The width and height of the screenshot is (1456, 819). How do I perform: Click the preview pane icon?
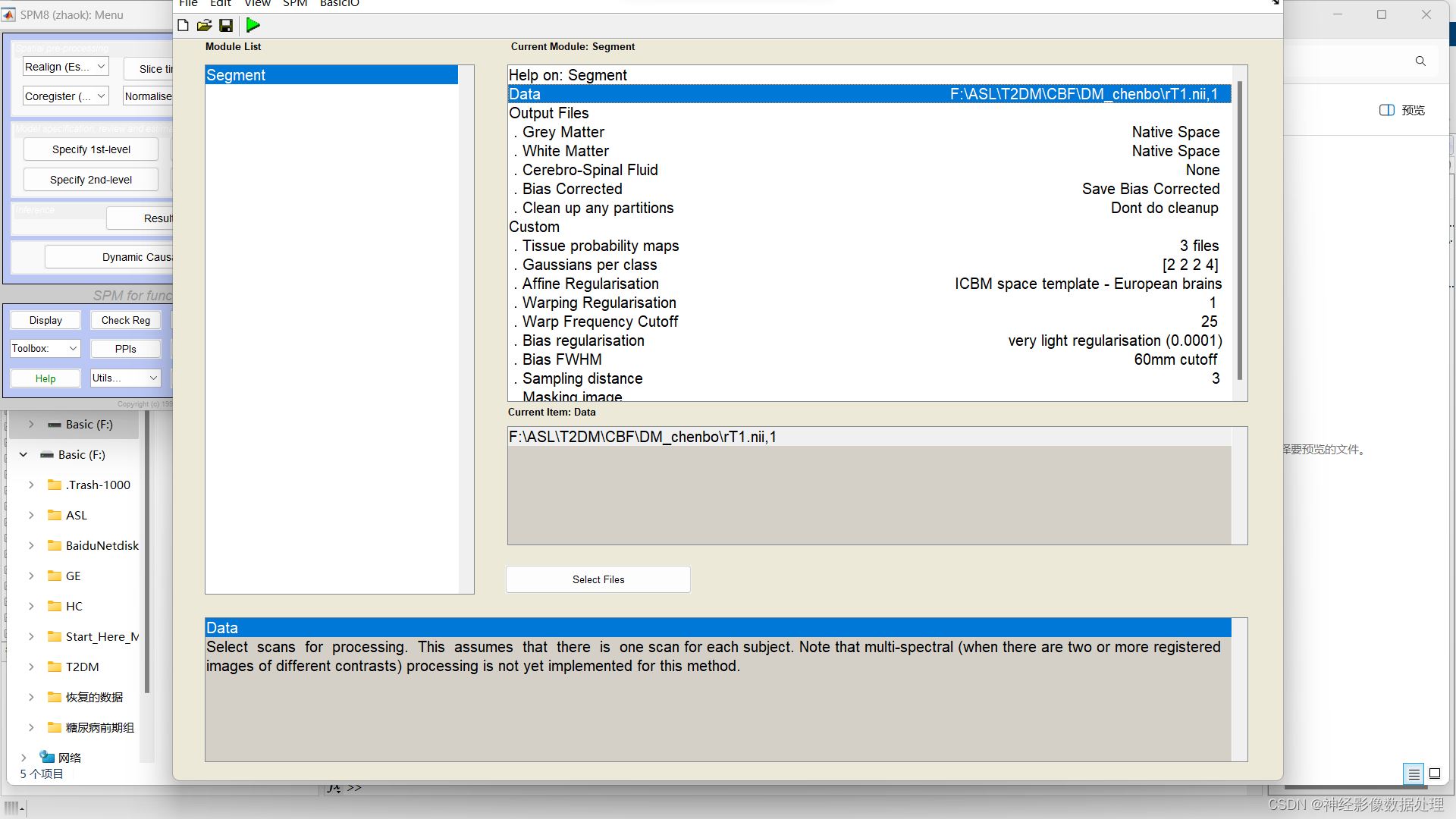(x=1387, y=110)
